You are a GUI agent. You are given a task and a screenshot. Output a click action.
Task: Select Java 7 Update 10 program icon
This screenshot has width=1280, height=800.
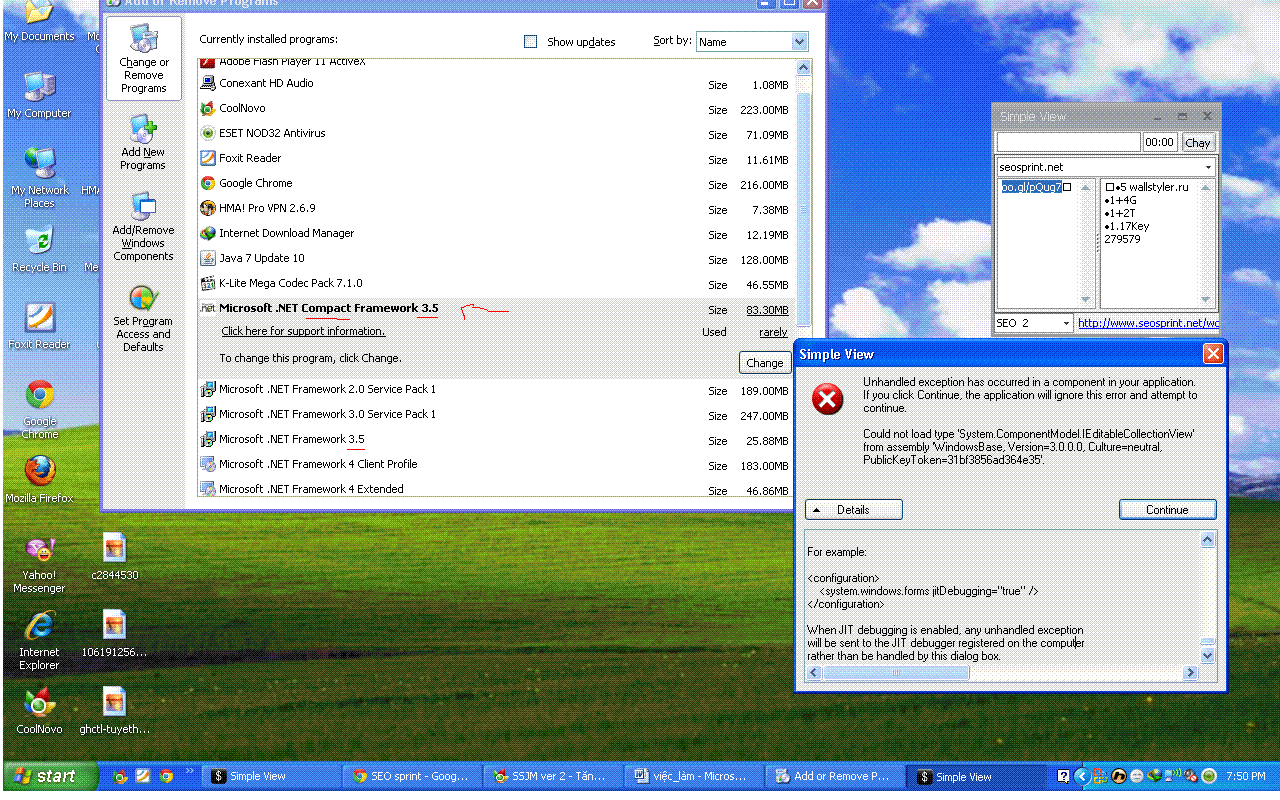208,259
